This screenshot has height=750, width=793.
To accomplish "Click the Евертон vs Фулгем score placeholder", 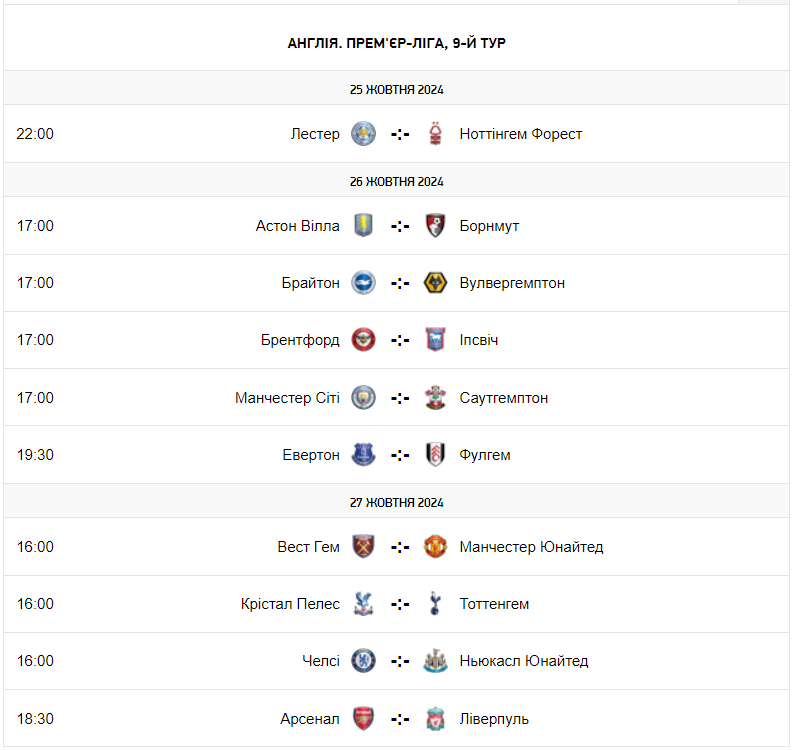I will click(400, 455).
